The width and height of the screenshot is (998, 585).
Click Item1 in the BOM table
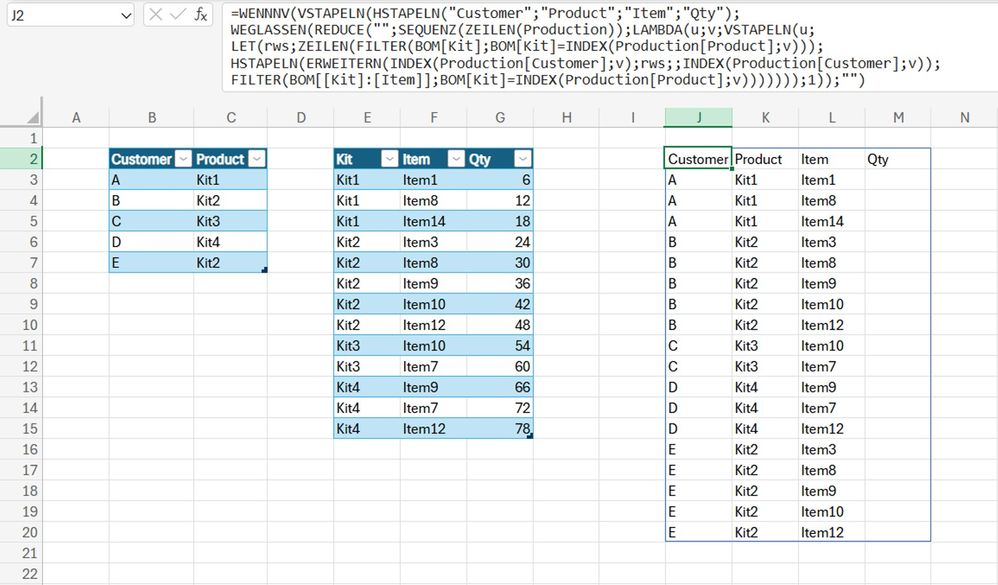click(x=433, y=180)
